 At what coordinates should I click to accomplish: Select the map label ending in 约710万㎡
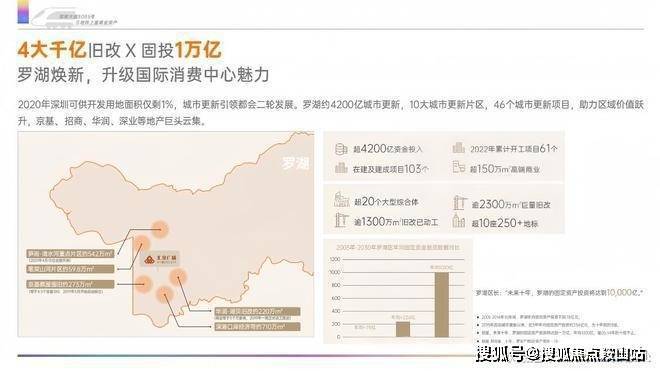257,327
